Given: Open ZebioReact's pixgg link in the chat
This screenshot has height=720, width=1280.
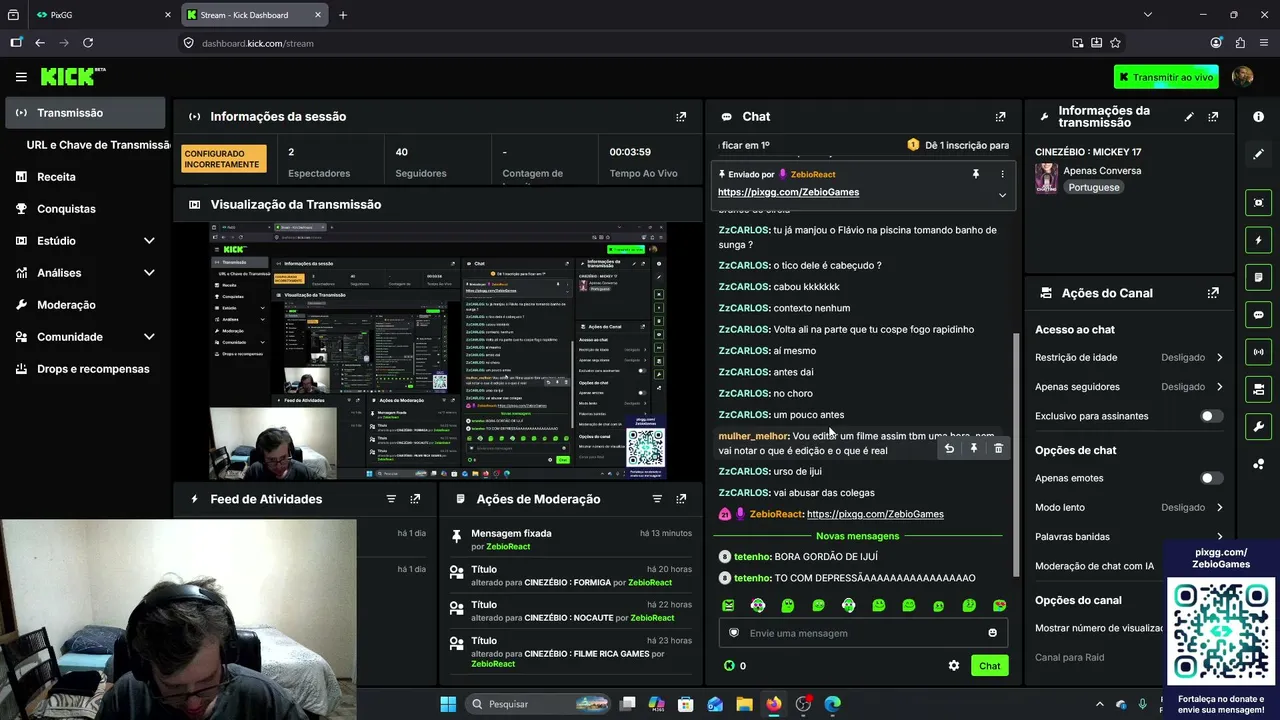Looking at the screenshot, I should pos(875,514).
